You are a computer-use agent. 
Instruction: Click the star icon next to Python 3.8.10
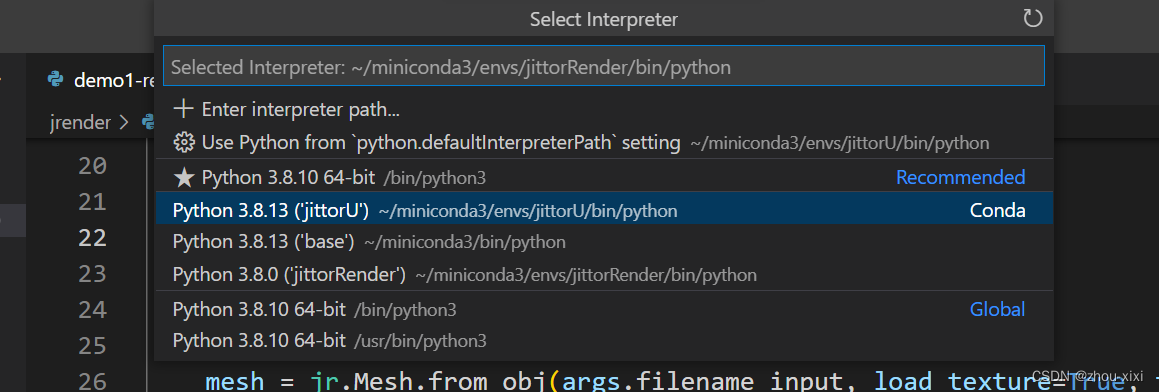183,177
